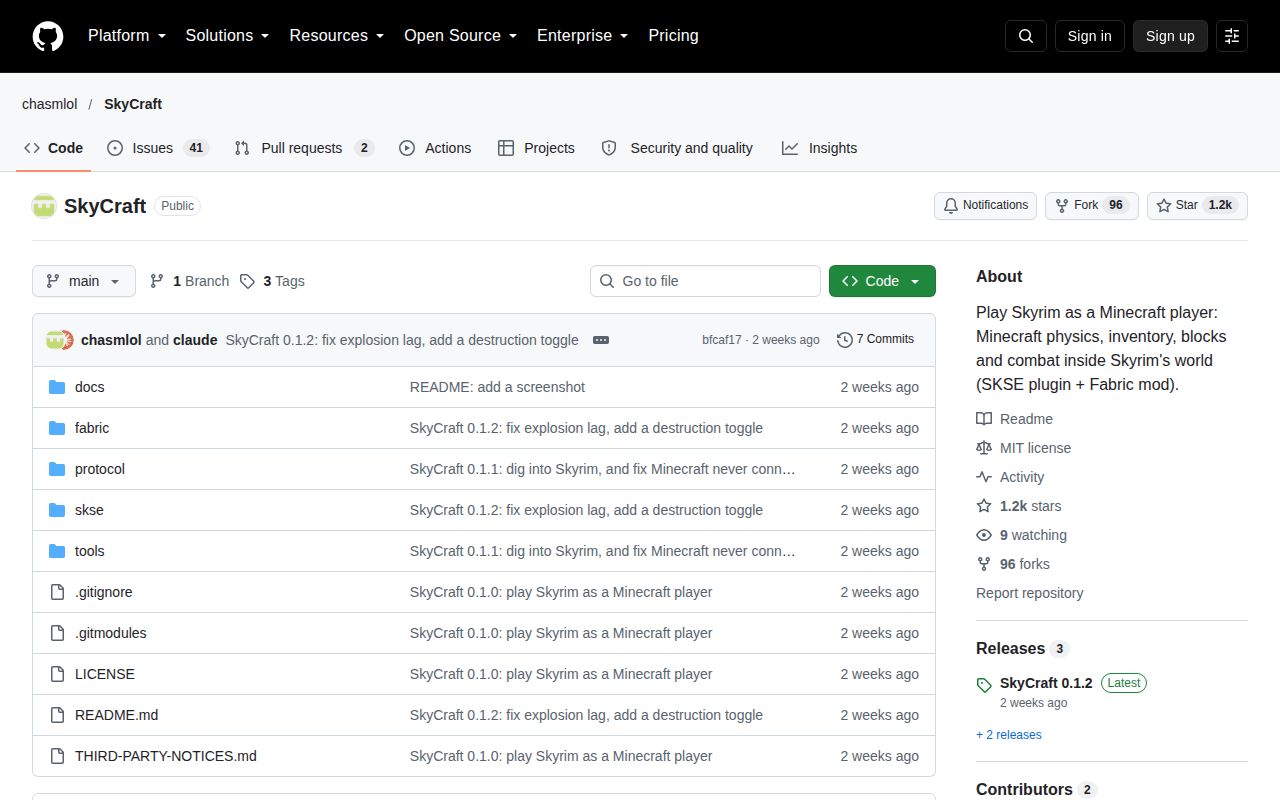The image size is (1280, 800).
Task: Open the main branch selector dropdown
Action: coord(83,281)
